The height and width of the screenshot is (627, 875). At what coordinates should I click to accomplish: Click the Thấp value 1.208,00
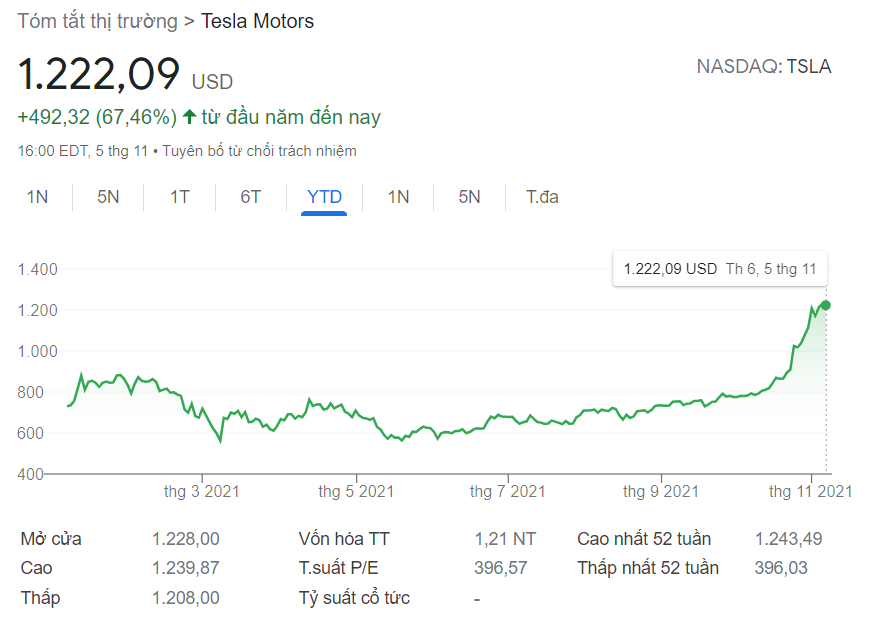click(x=186, y=598)
